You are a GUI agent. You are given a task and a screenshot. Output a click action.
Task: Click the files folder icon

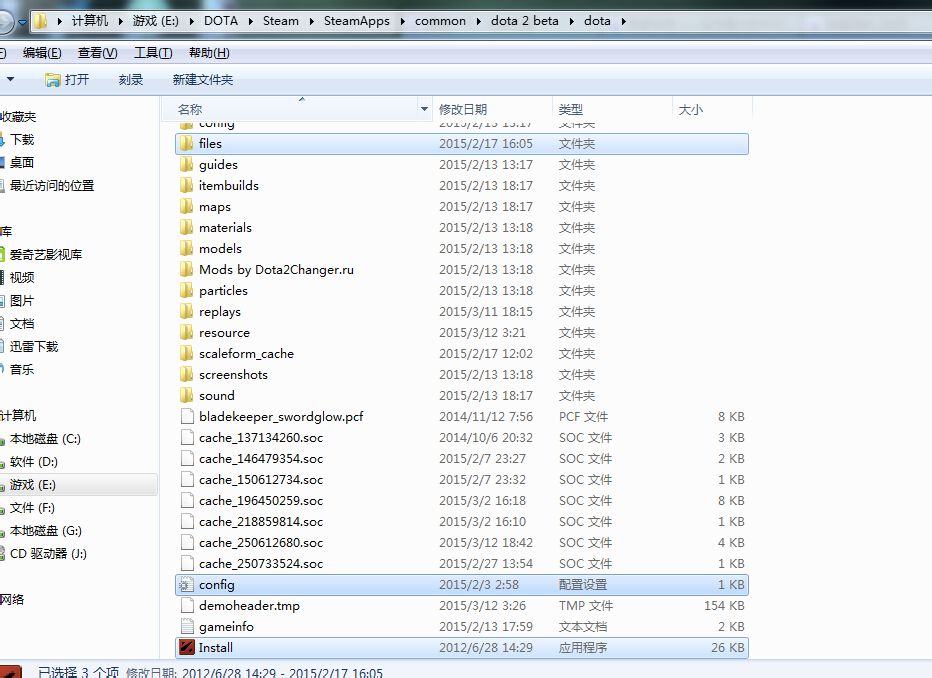point(187,143)
